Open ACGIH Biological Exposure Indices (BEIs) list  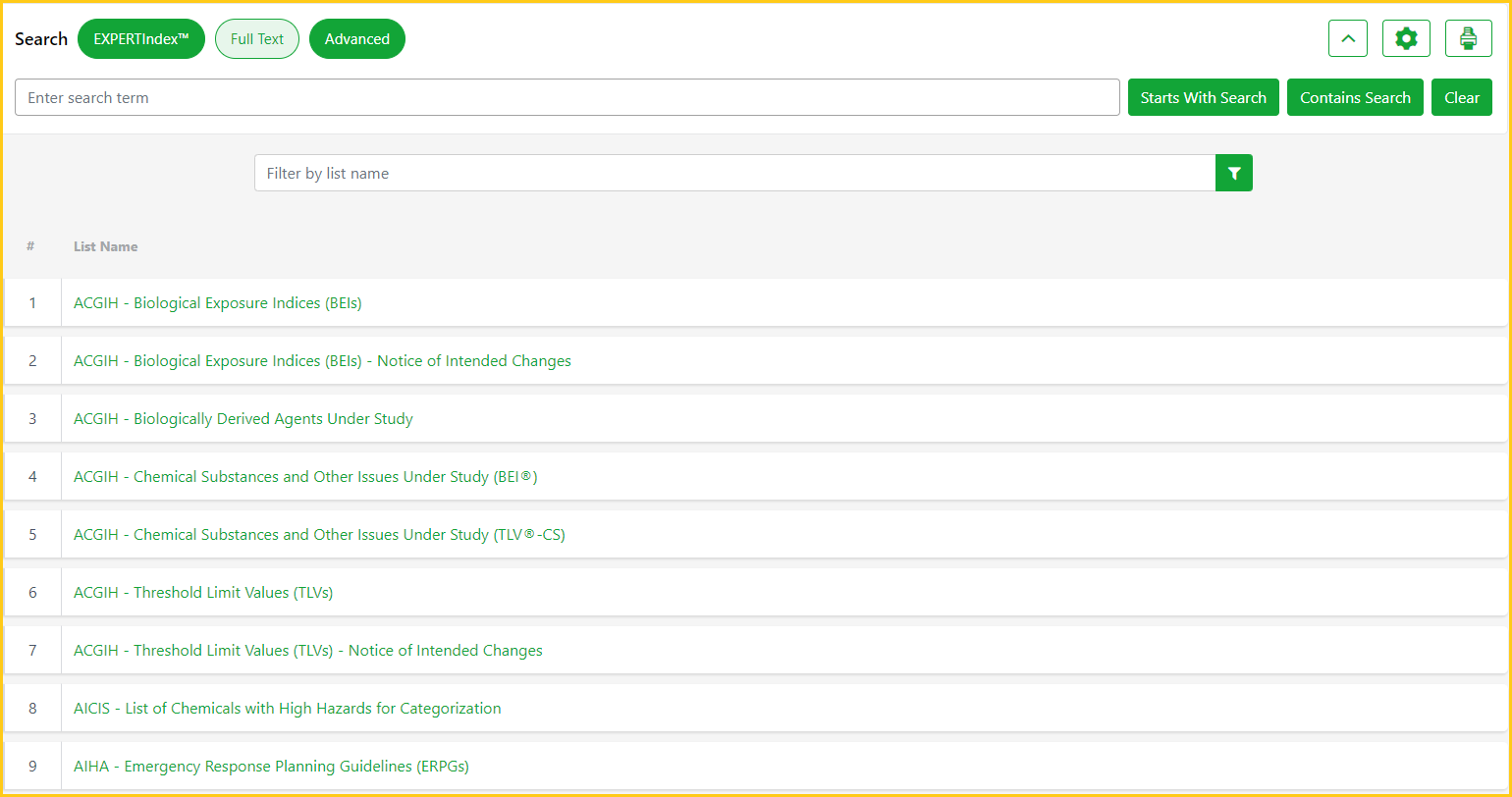tap(217, 303)
